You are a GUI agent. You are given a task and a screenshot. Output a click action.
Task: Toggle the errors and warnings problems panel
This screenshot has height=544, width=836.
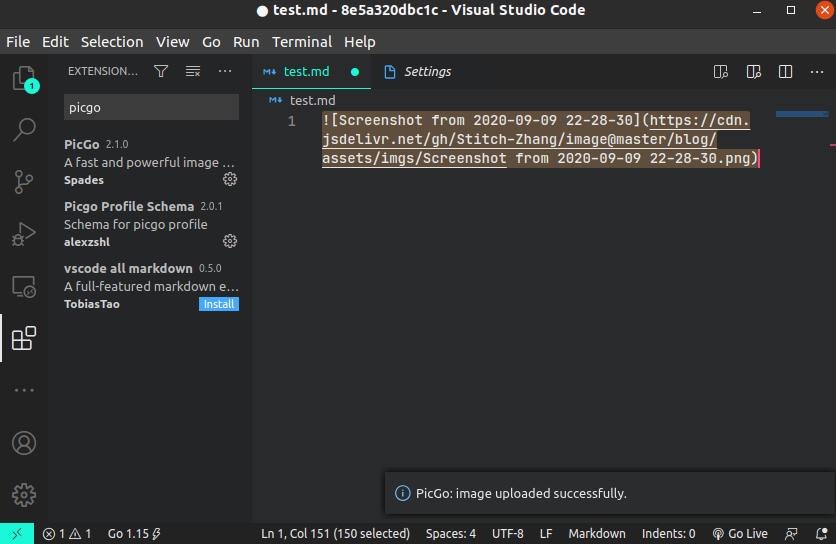67,534
